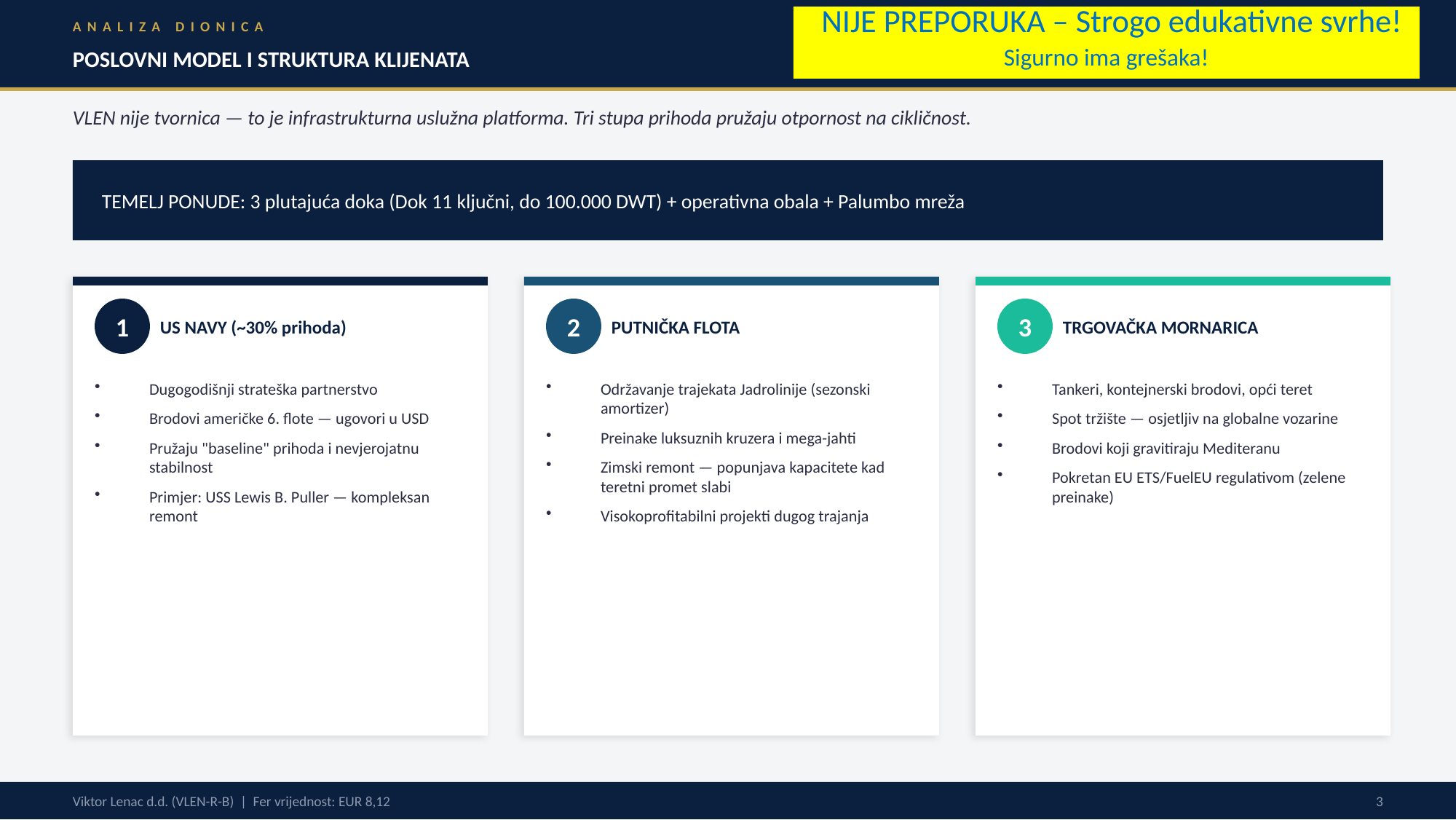Click the Visokoprofitabilni projekti dugog trajanja bullet
1456x820 pixels.
click(x=734, y=516)
